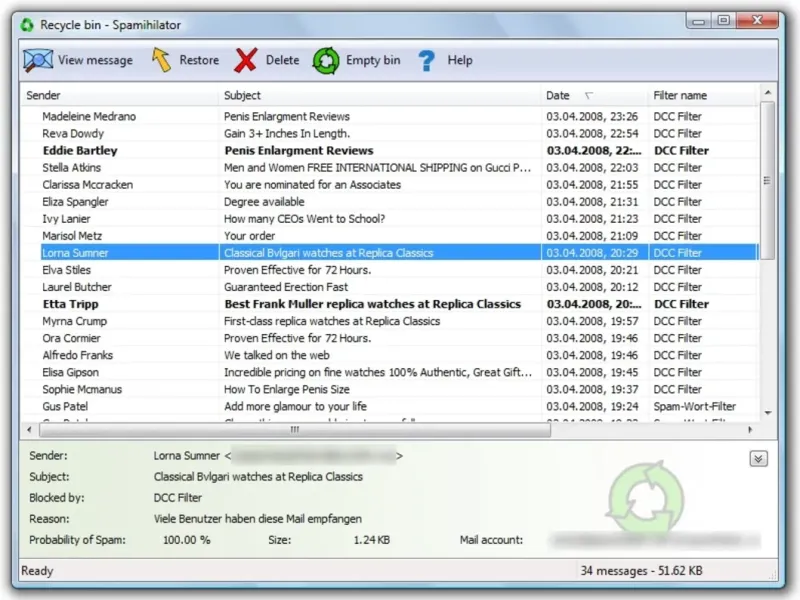Click subject "Guaranteed Erection Fast"
800x600 pixels.
point(286,287)
